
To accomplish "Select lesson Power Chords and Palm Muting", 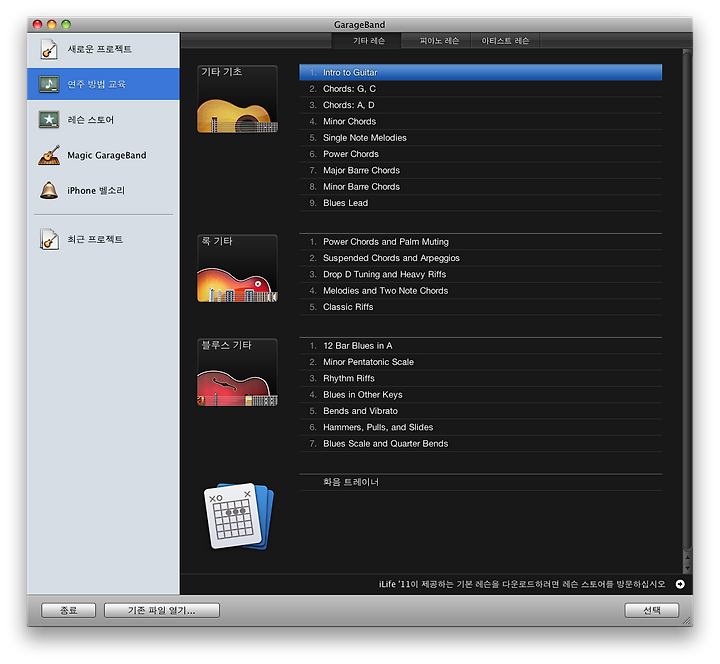I will tap(480, 242).
